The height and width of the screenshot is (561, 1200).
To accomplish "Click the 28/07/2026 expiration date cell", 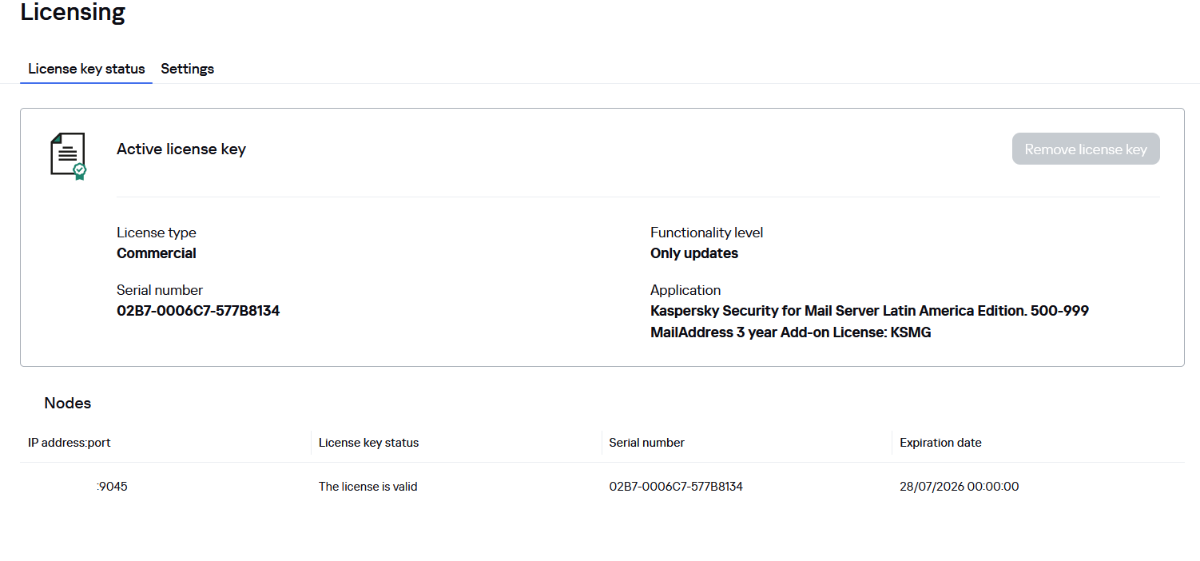I will coord(959,487).
